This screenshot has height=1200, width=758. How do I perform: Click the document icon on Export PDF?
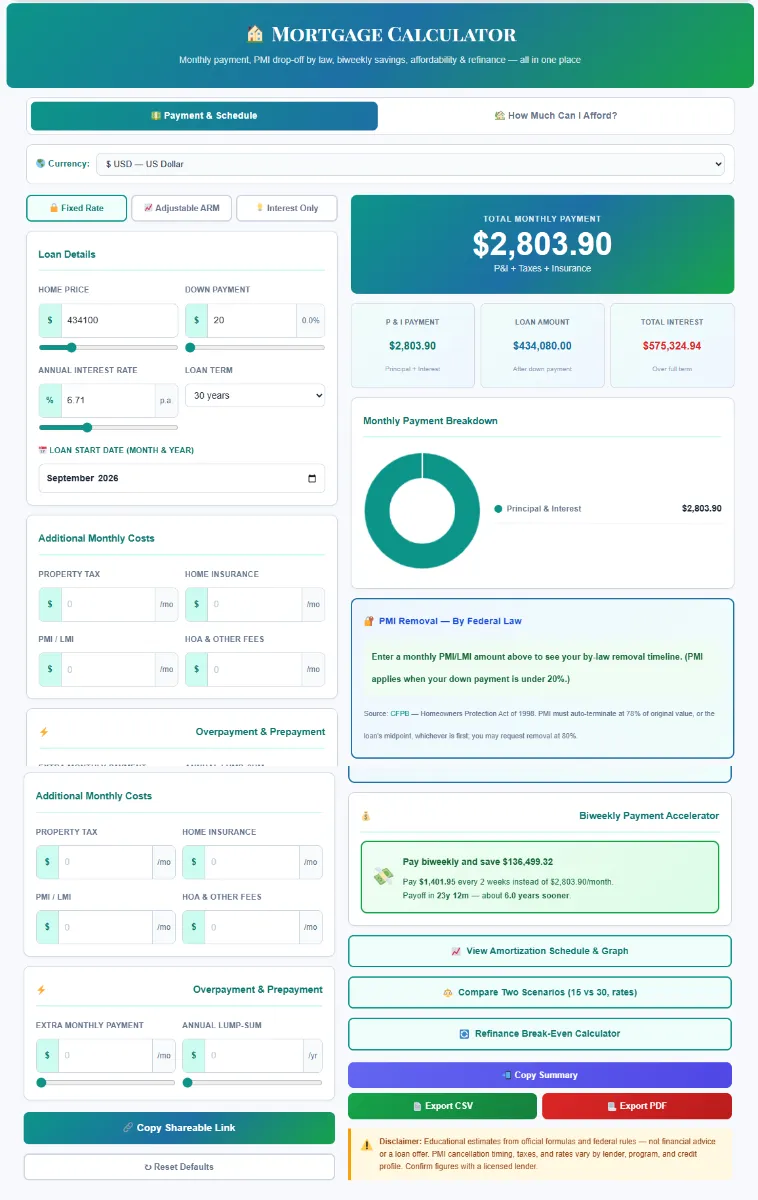pyautogui.click(x=611, y=1106)
